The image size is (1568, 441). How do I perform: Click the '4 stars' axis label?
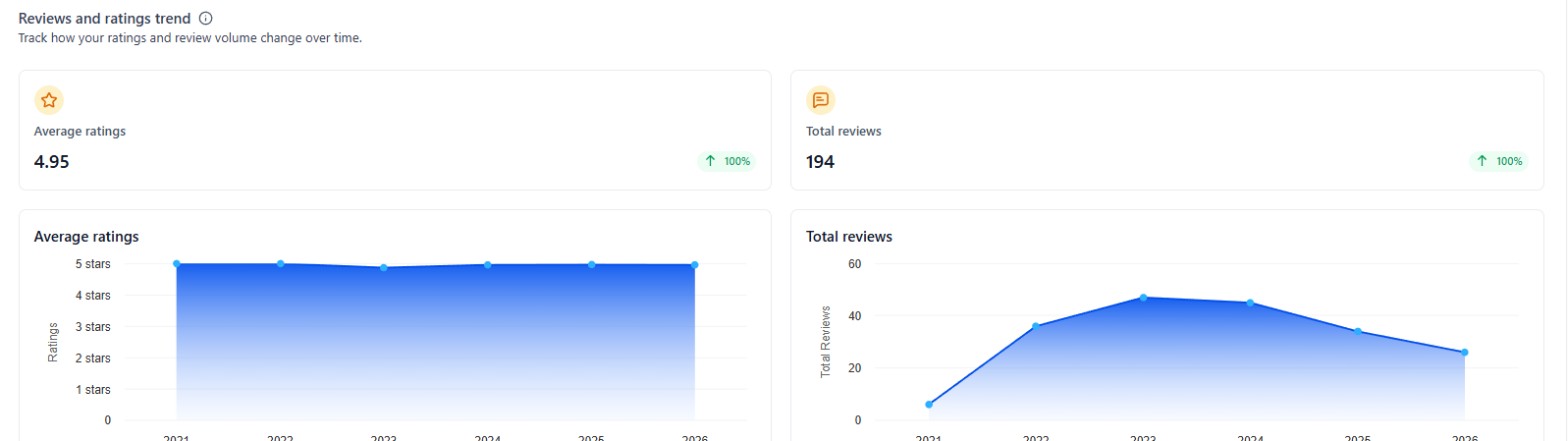(x=92, y=295)
